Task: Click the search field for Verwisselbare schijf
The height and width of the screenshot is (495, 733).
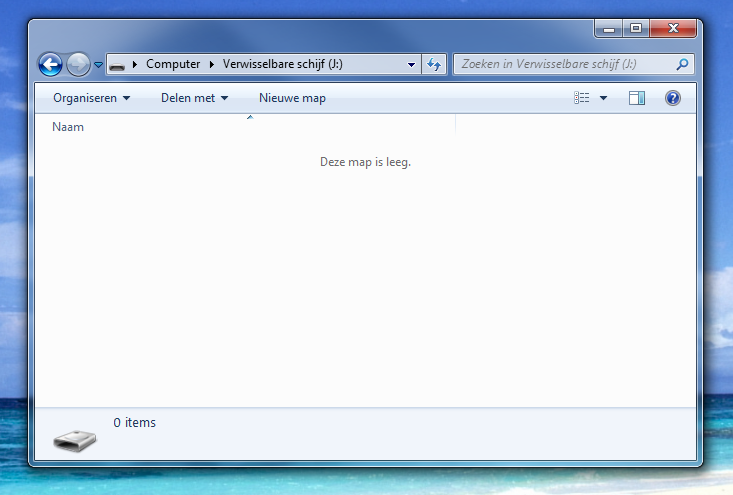Action: [x=565, y=65]
